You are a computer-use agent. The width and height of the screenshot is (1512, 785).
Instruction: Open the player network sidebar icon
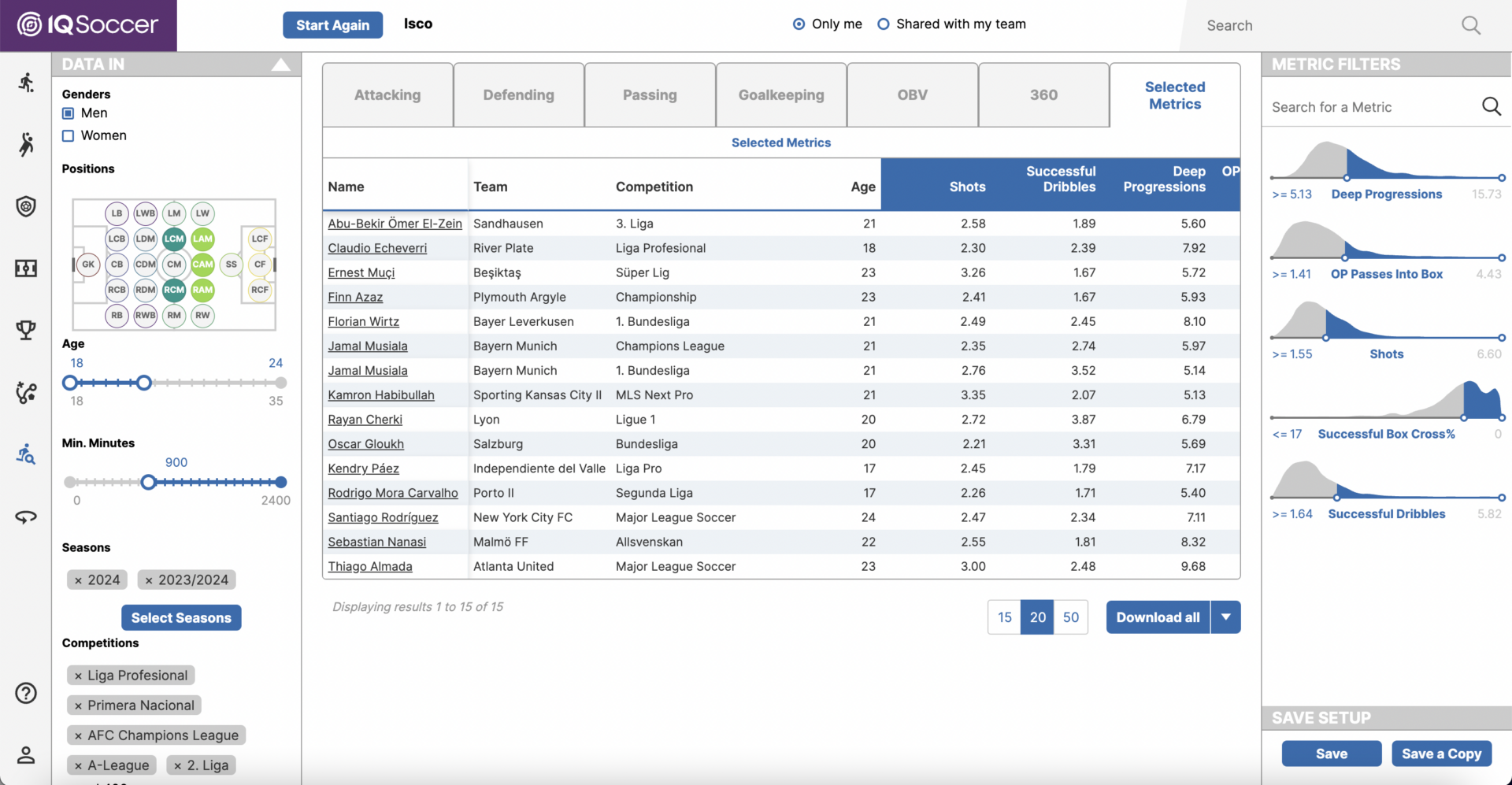26,392
